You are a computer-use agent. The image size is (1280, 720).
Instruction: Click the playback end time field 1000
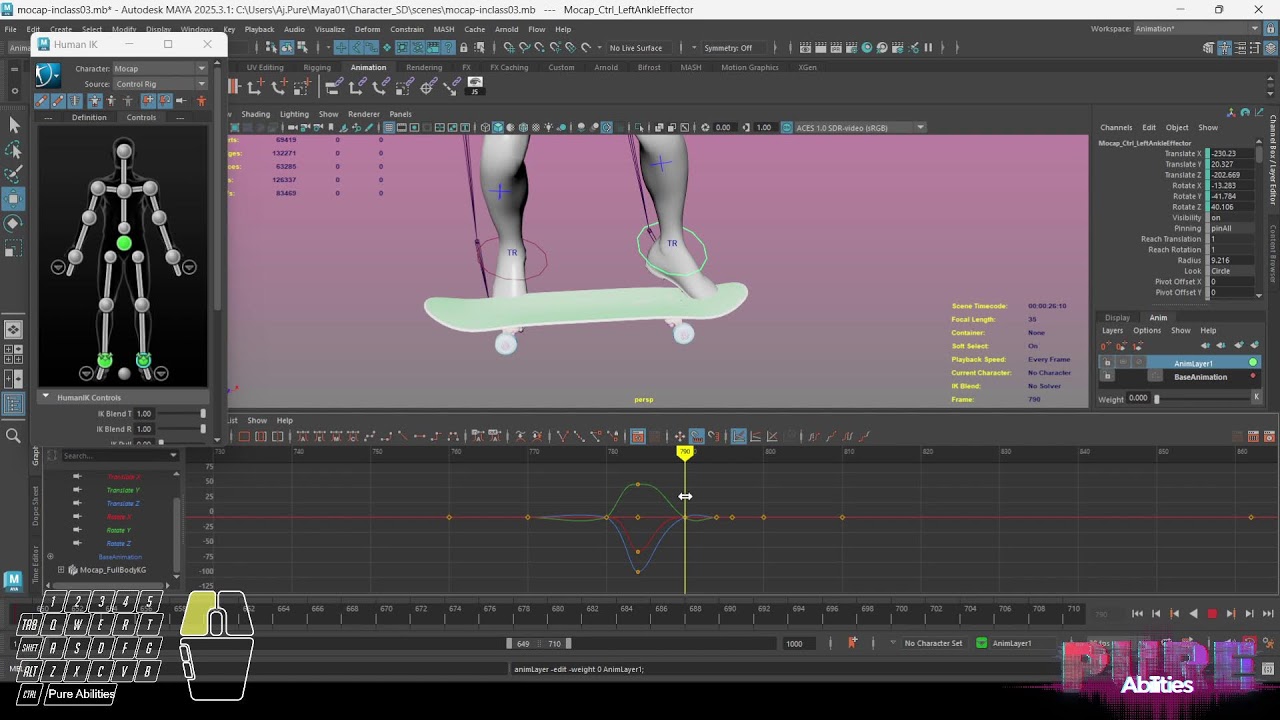click(797, 643)
